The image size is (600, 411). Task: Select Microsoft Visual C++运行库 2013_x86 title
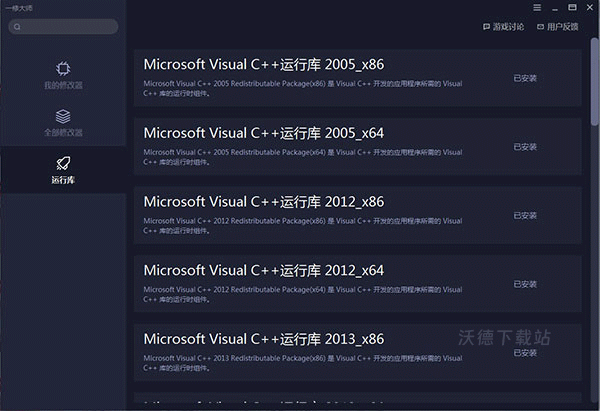click(264, 339)
